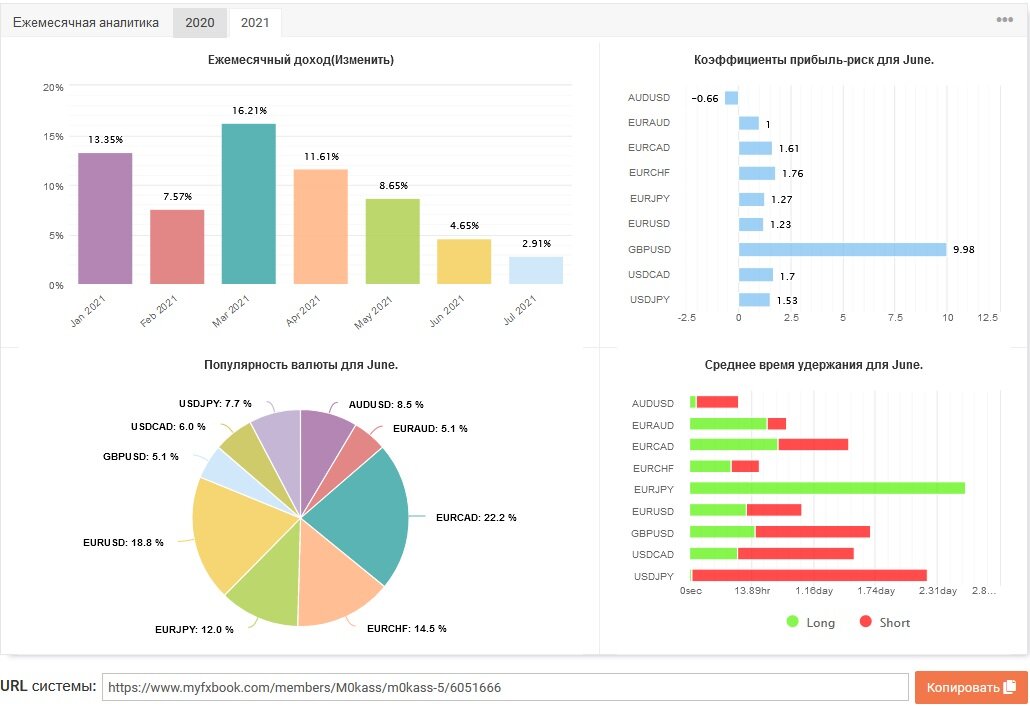Click the Jun 2021 bar
Viewport: 1030px width, 706px height.
pyautogui.click(x=464, y=261)
